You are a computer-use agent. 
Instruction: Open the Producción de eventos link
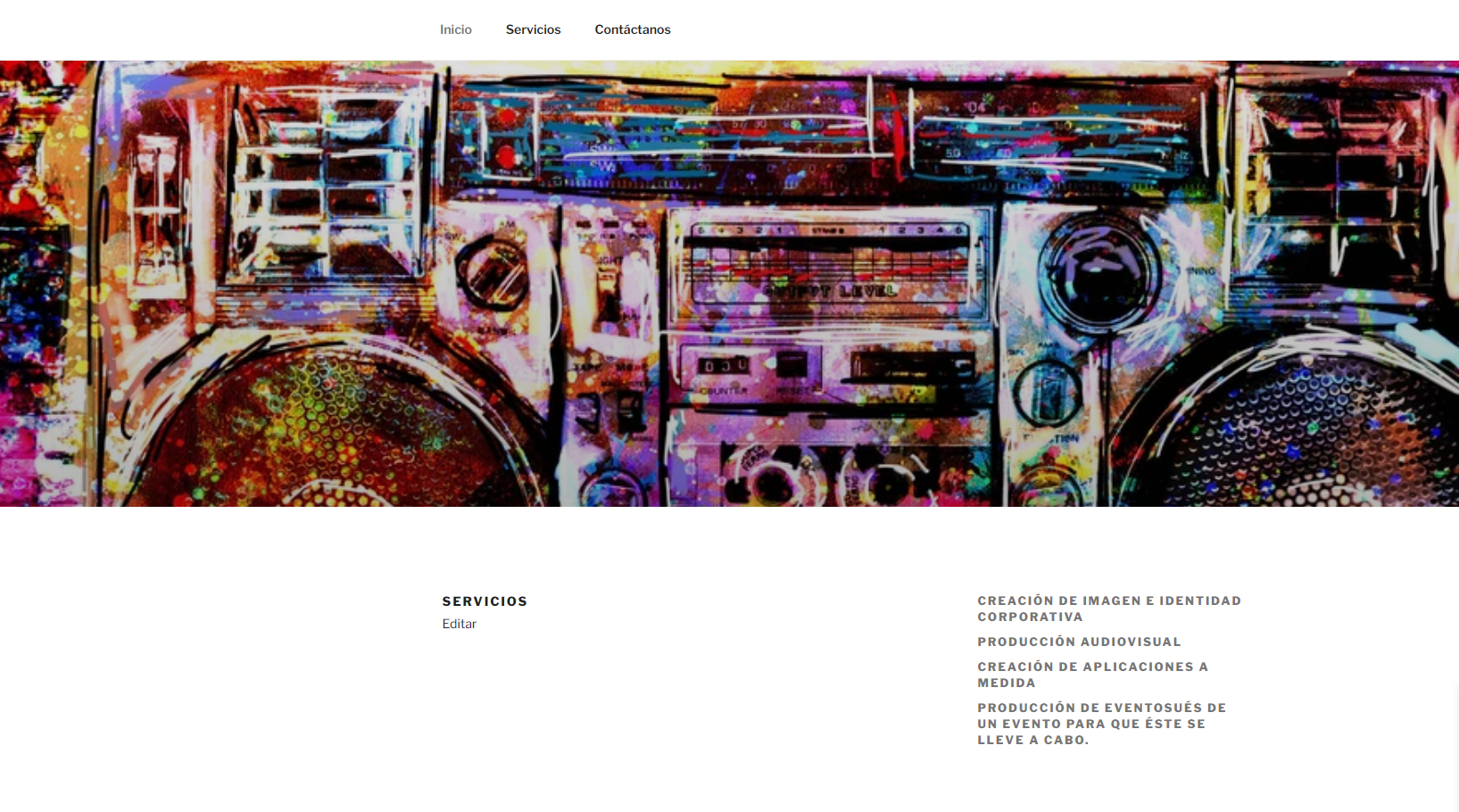point(1101,724)
